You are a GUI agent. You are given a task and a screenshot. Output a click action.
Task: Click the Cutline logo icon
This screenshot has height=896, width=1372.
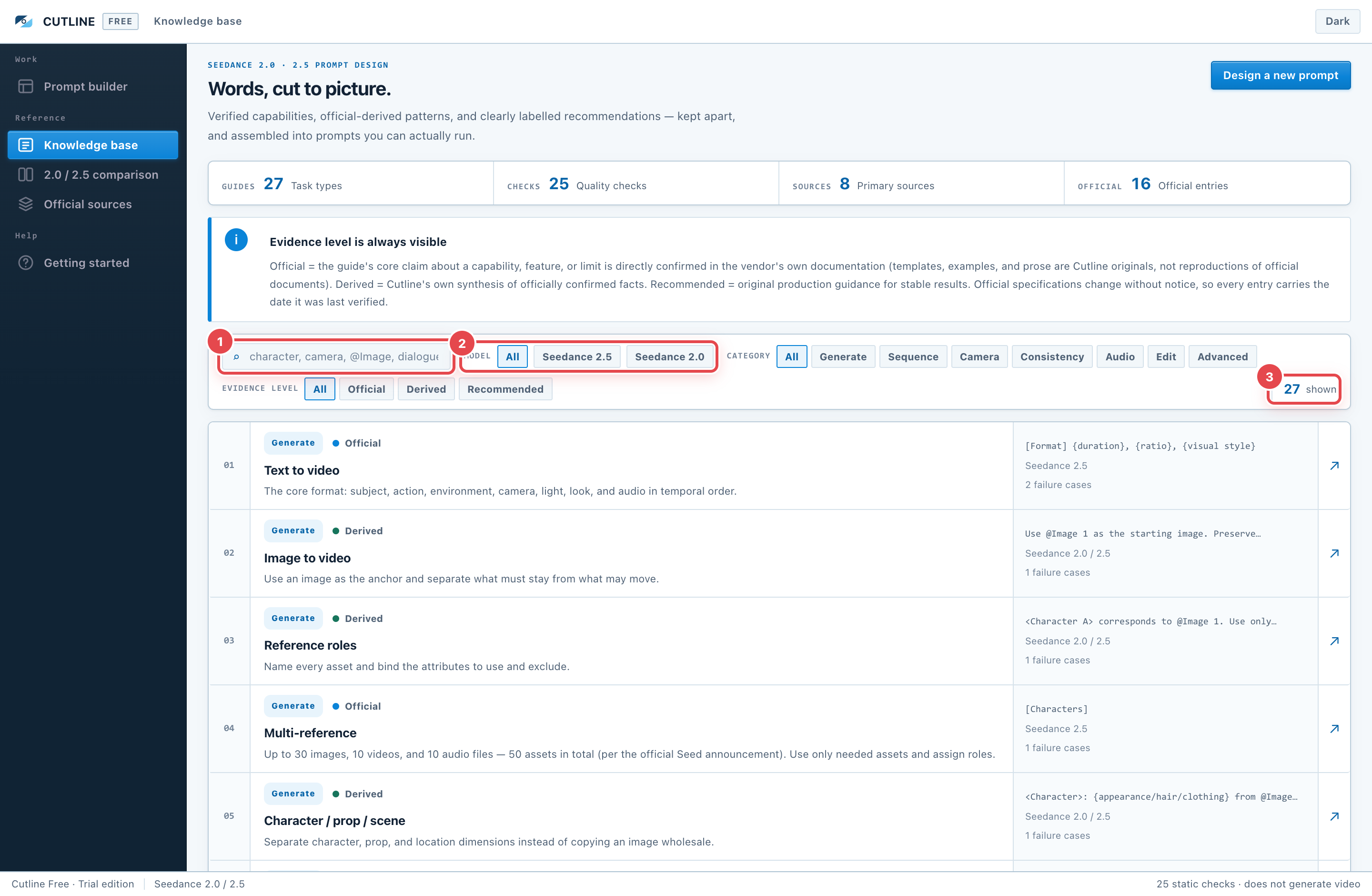click(x=24, y=21)
